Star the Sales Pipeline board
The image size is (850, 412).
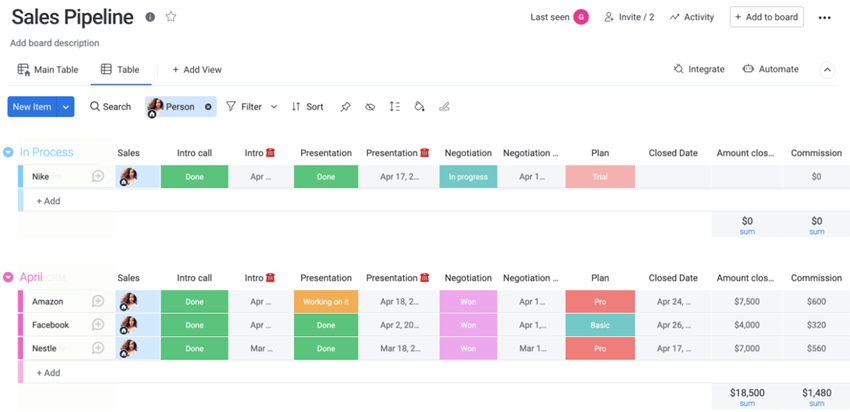pos(171,17)
